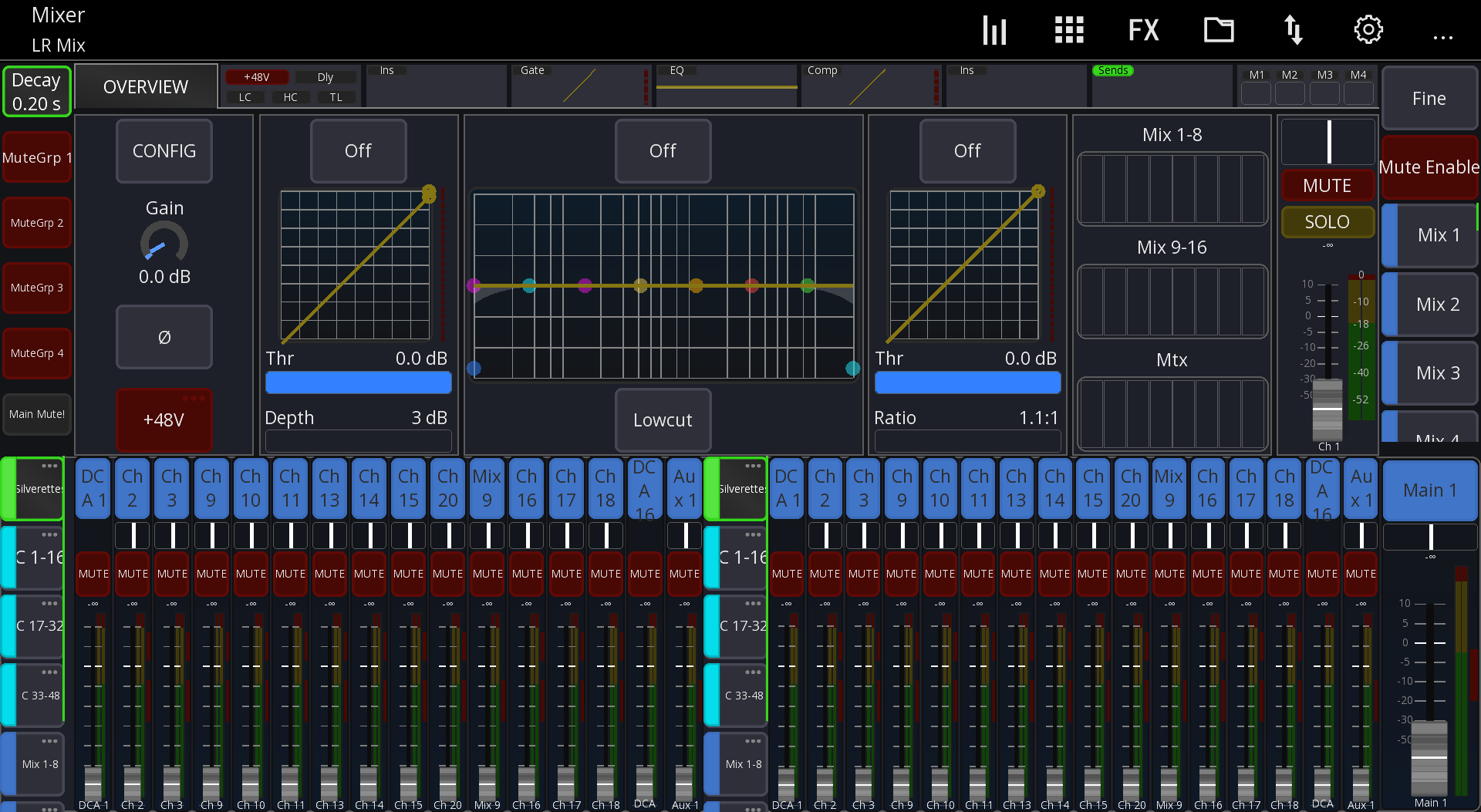The image size is (1481, 812).
Task: Select the C 33-48 layer in left bank
Action: [32, 696]
